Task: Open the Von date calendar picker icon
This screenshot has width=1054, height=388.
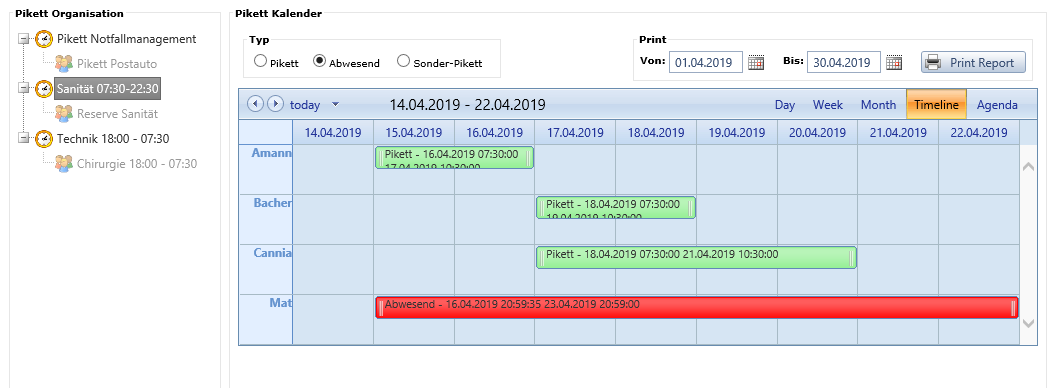Action: [x=757, y=63]
